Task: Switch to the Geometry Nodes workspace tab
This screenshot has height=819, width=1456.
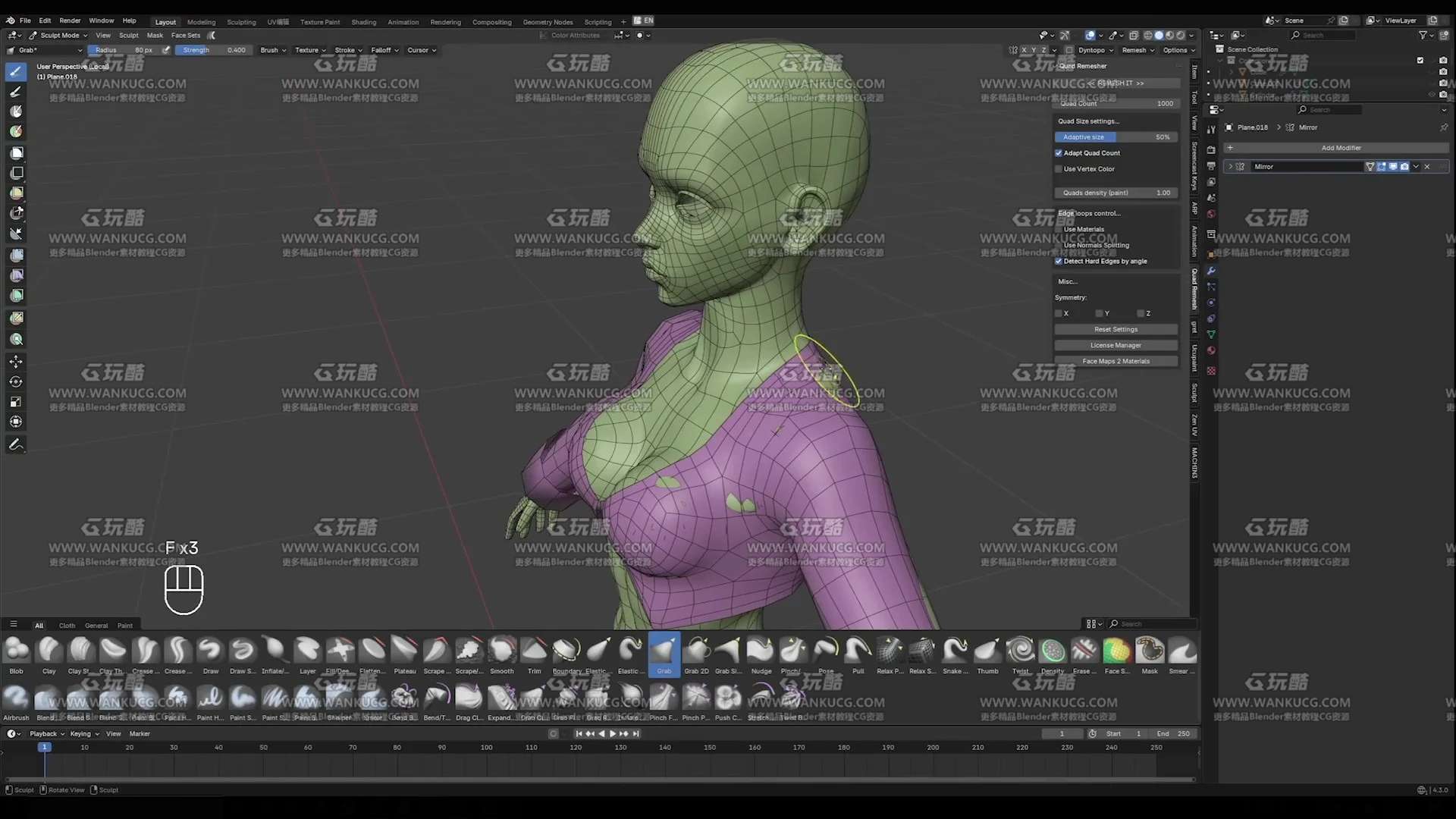Action: (x=548, y=22)
